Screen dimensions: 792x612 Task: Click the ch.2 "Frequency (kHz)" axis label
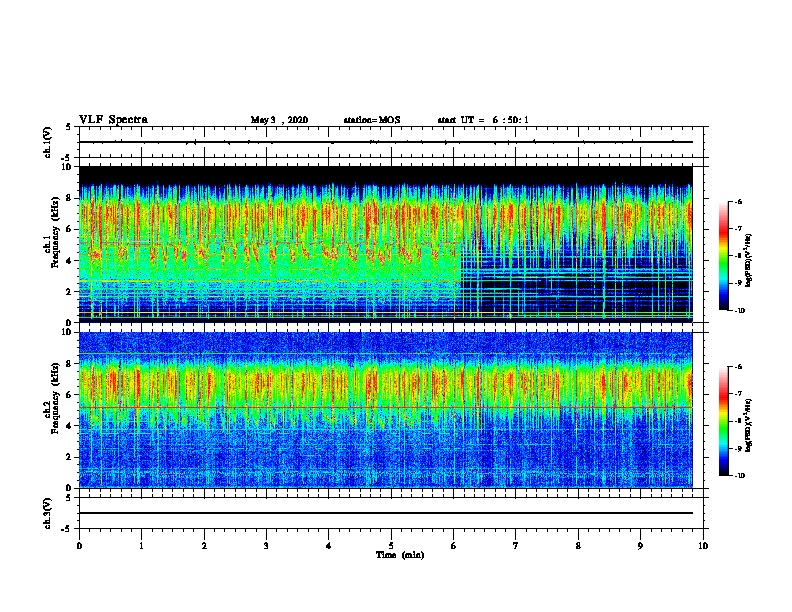(55, 398)
